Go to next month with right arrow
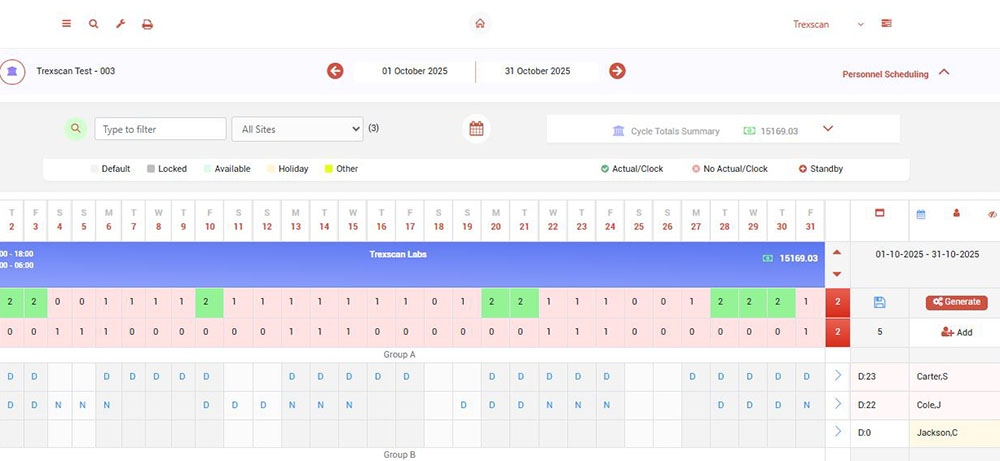Viewport: 1000px width, 461px height. [x=617, y=71]
